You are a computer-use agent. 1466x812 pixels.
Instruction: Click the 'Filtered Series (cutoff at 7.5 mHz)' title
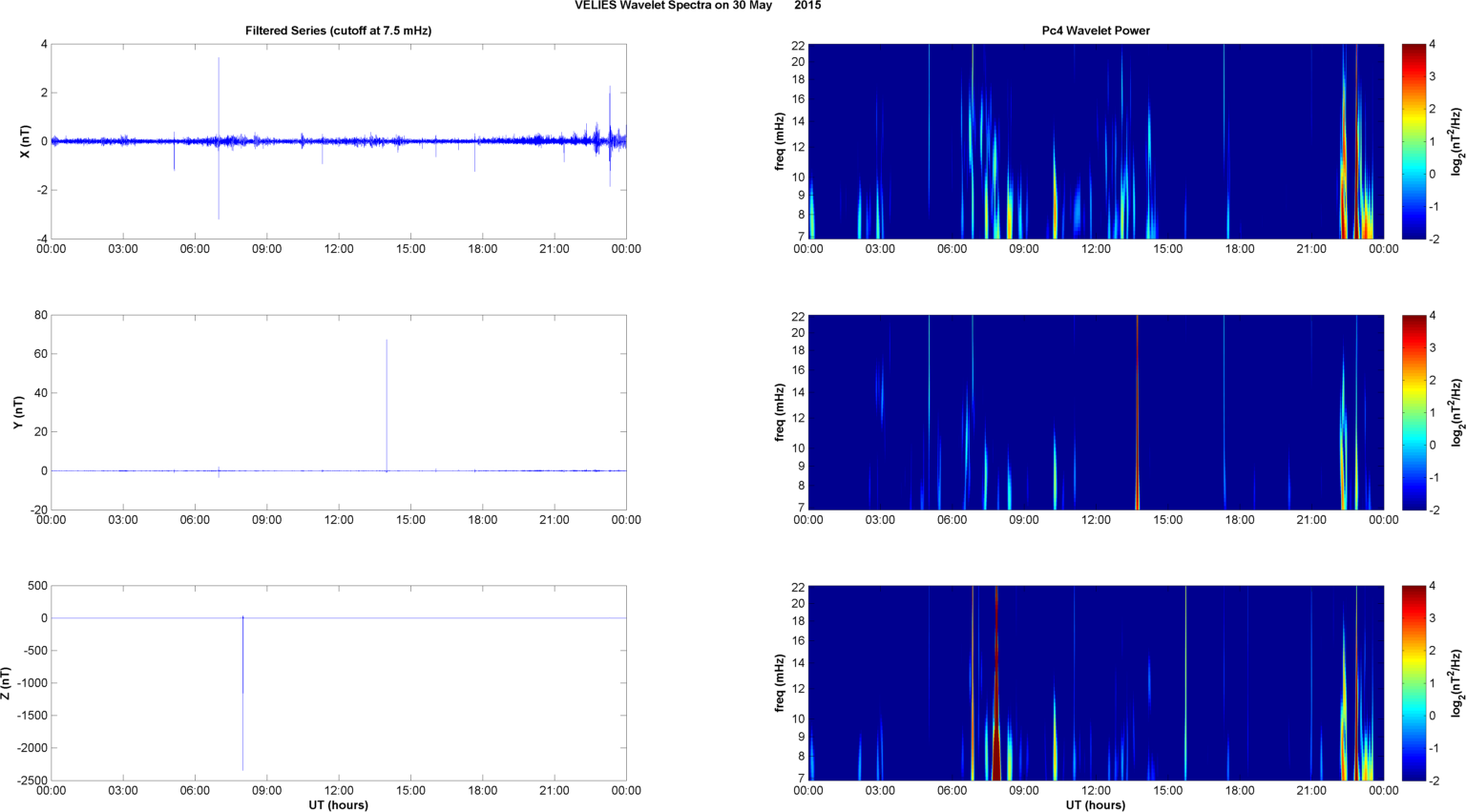(338, 31)
